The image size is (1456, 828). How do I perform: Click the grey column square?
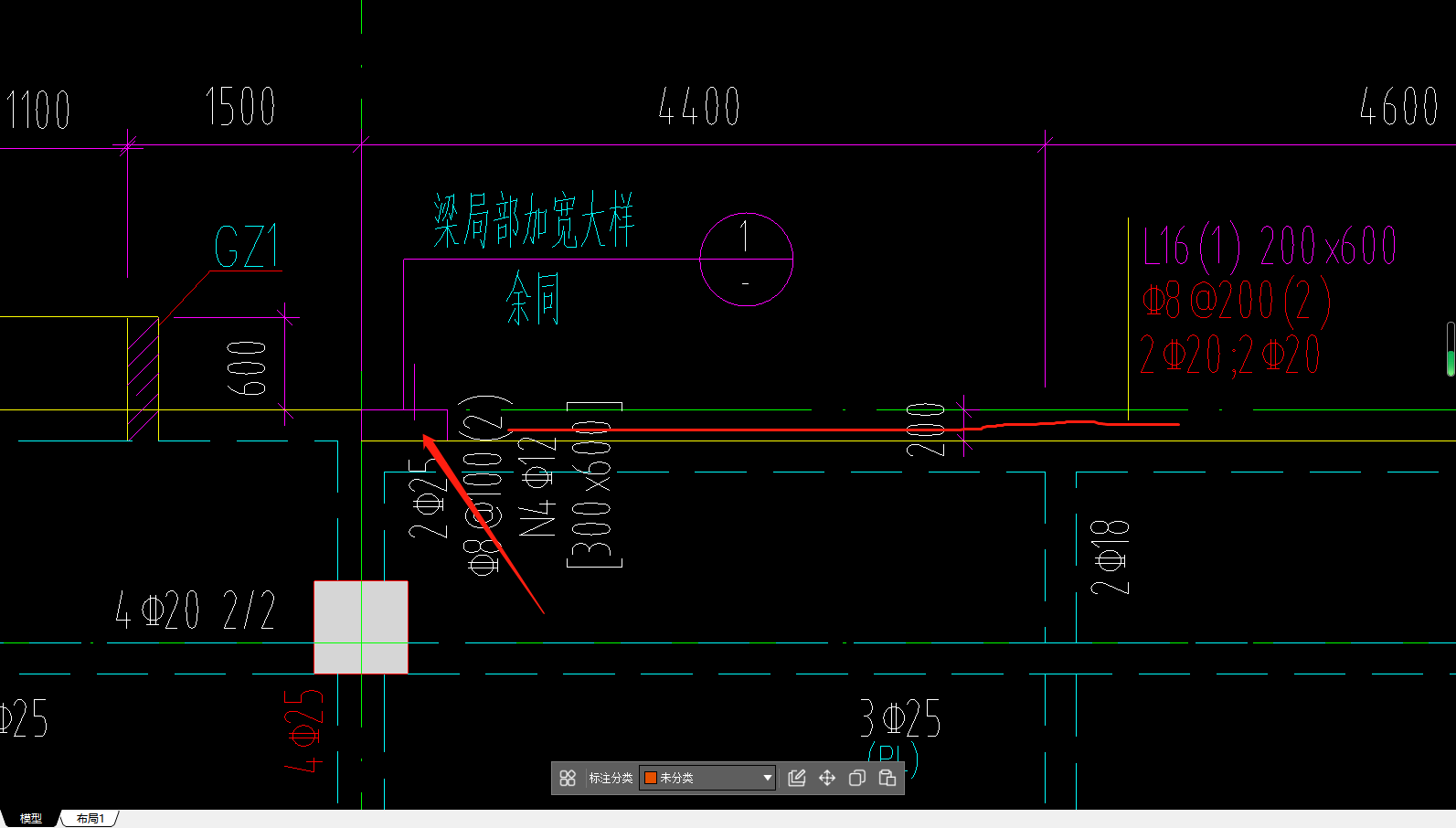(x=361, y=627)
